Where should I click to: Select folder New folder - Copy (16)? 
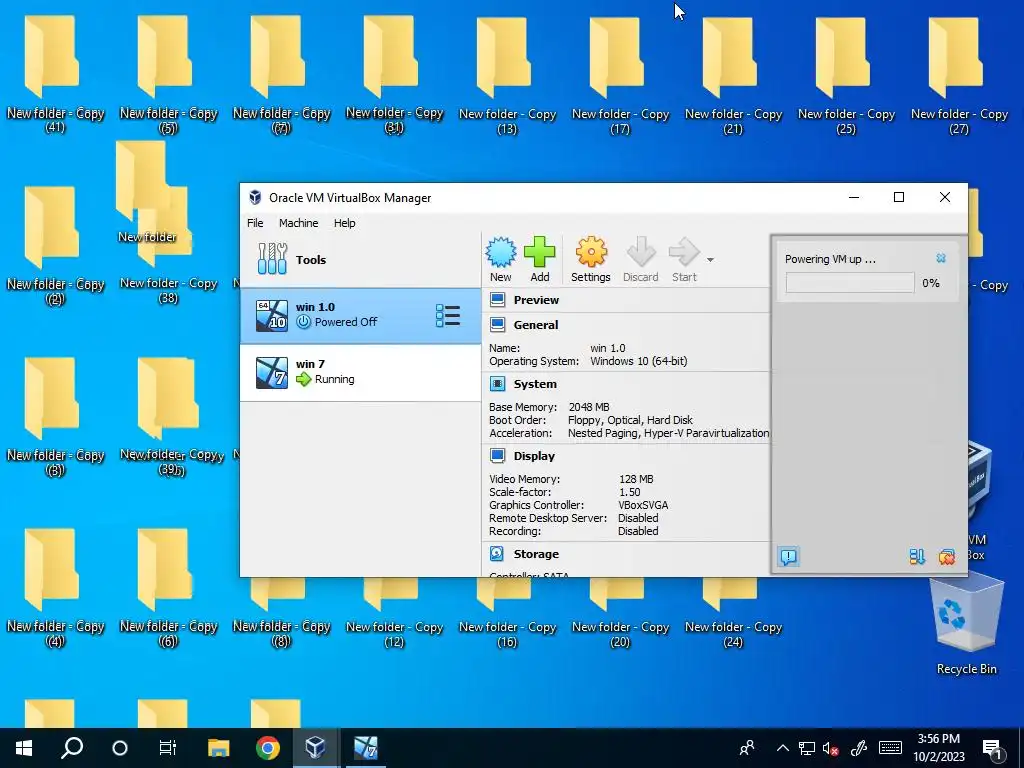pos(507,614)
